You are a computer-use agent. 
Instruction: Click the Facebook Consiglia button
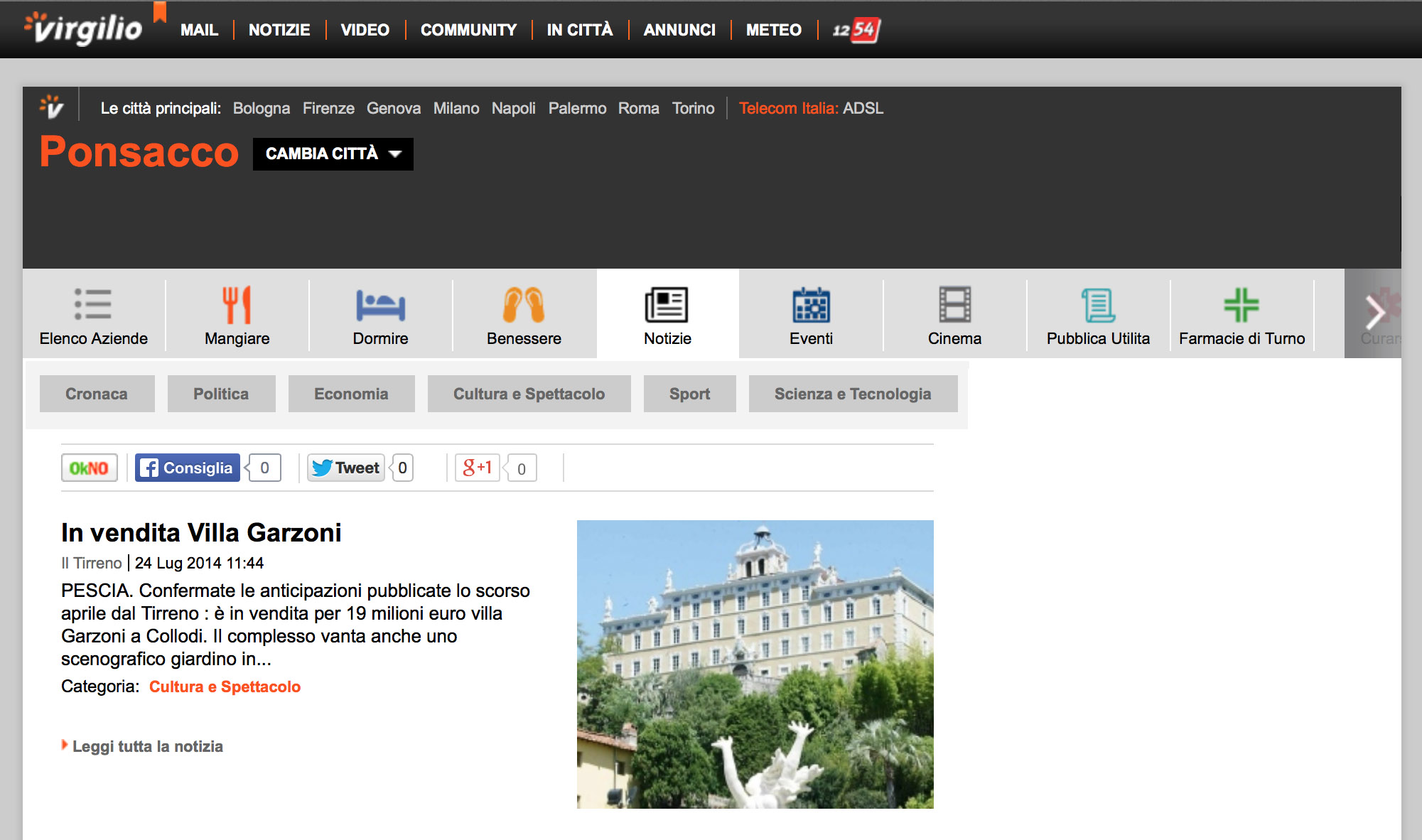click(188, 468)
